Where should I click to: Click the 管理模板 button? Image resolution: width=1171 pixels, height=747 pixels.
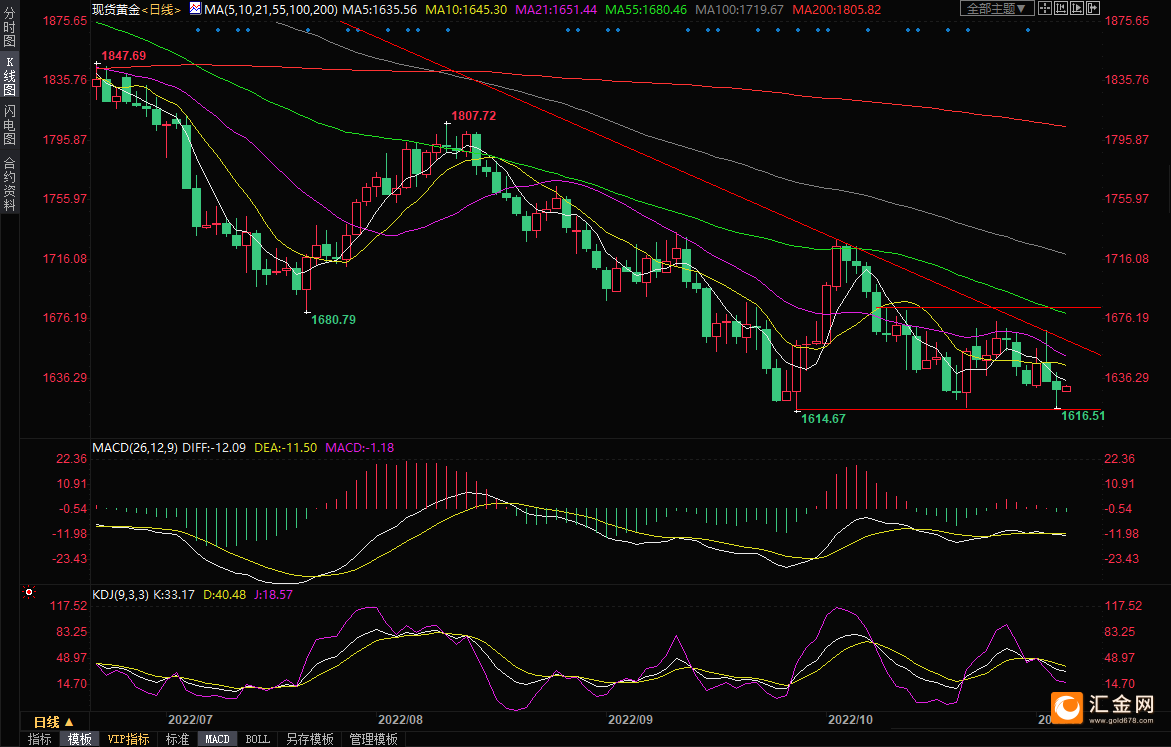(x=373, y=739)
